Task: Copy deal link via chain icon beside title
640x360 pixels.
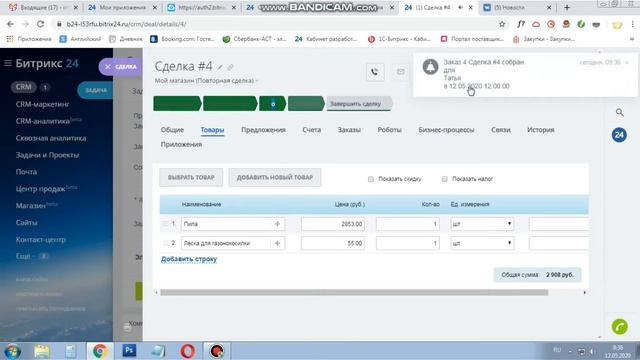Action: (230, 67)
